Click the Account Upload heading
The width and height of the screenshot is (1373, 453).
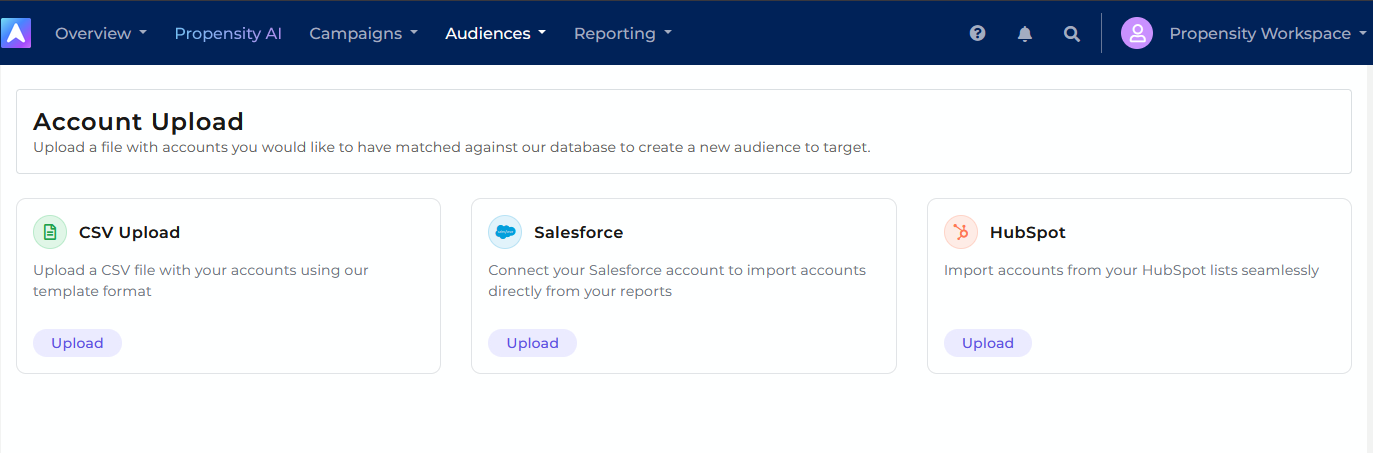[139, 122]
